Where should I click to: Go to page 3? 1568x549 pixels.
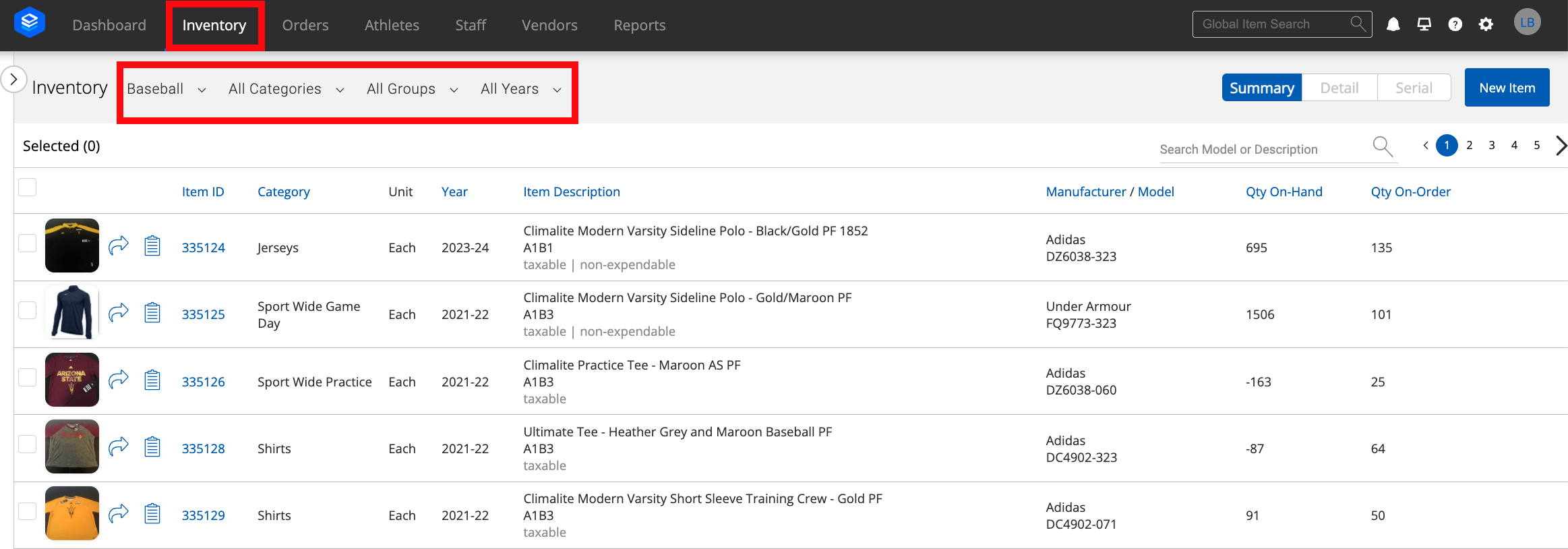[x=1492, y=145]
